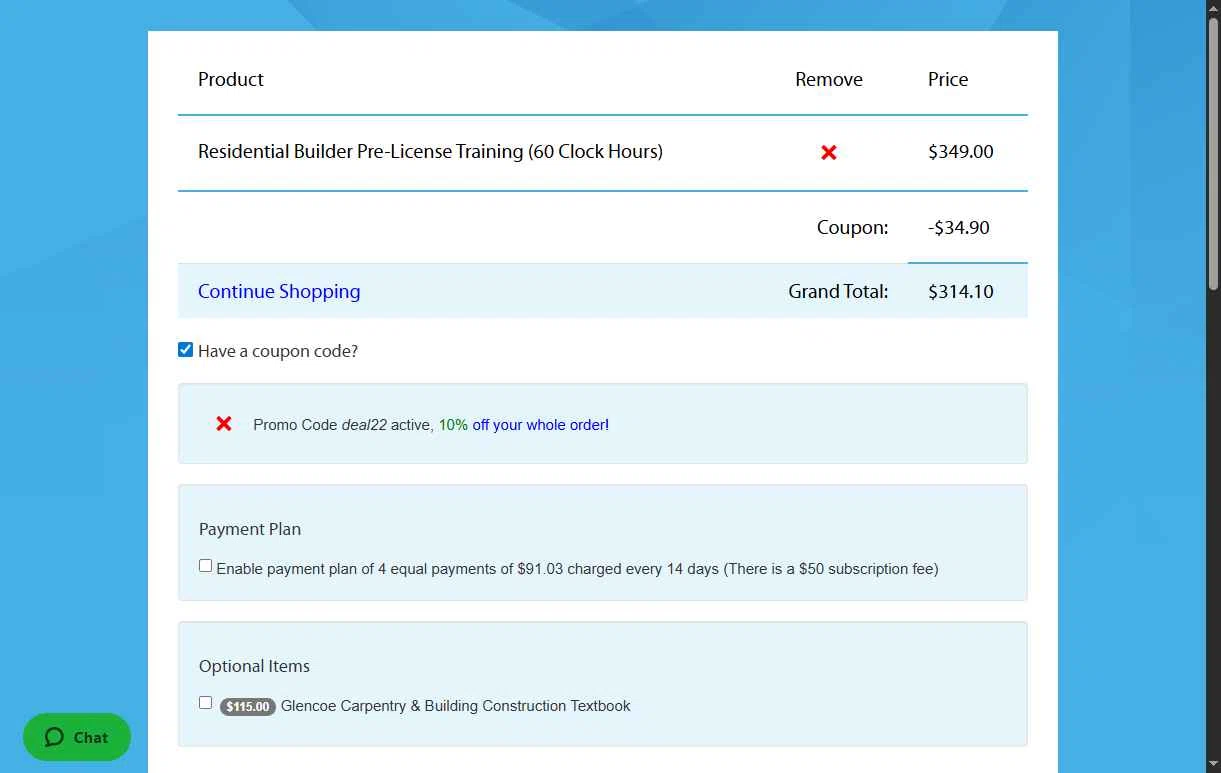Click the Residential Builder Pre-License Training product name
This screenshot has height=773, width=1221.
coord(430,152)
